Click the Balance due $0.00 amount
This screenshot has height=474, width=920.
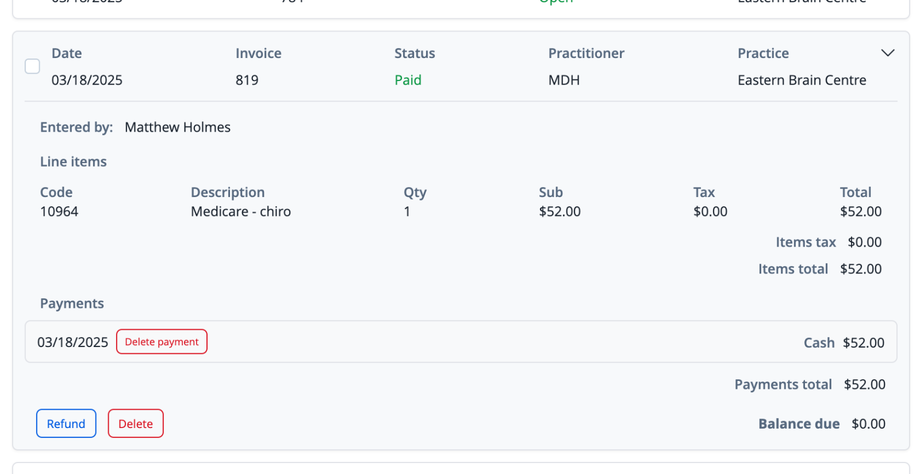click(x=868, y=424)
